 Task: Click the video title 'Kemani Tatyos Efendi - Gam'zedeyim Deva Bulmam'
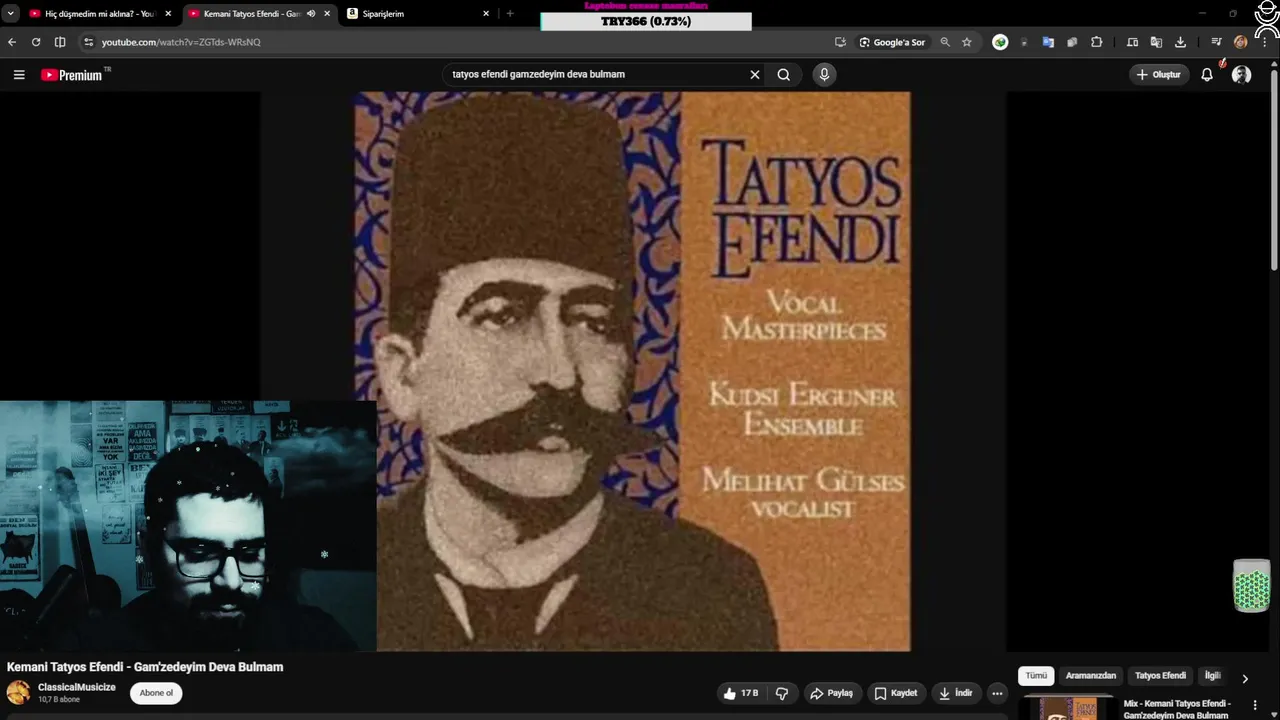click(145, 667)
